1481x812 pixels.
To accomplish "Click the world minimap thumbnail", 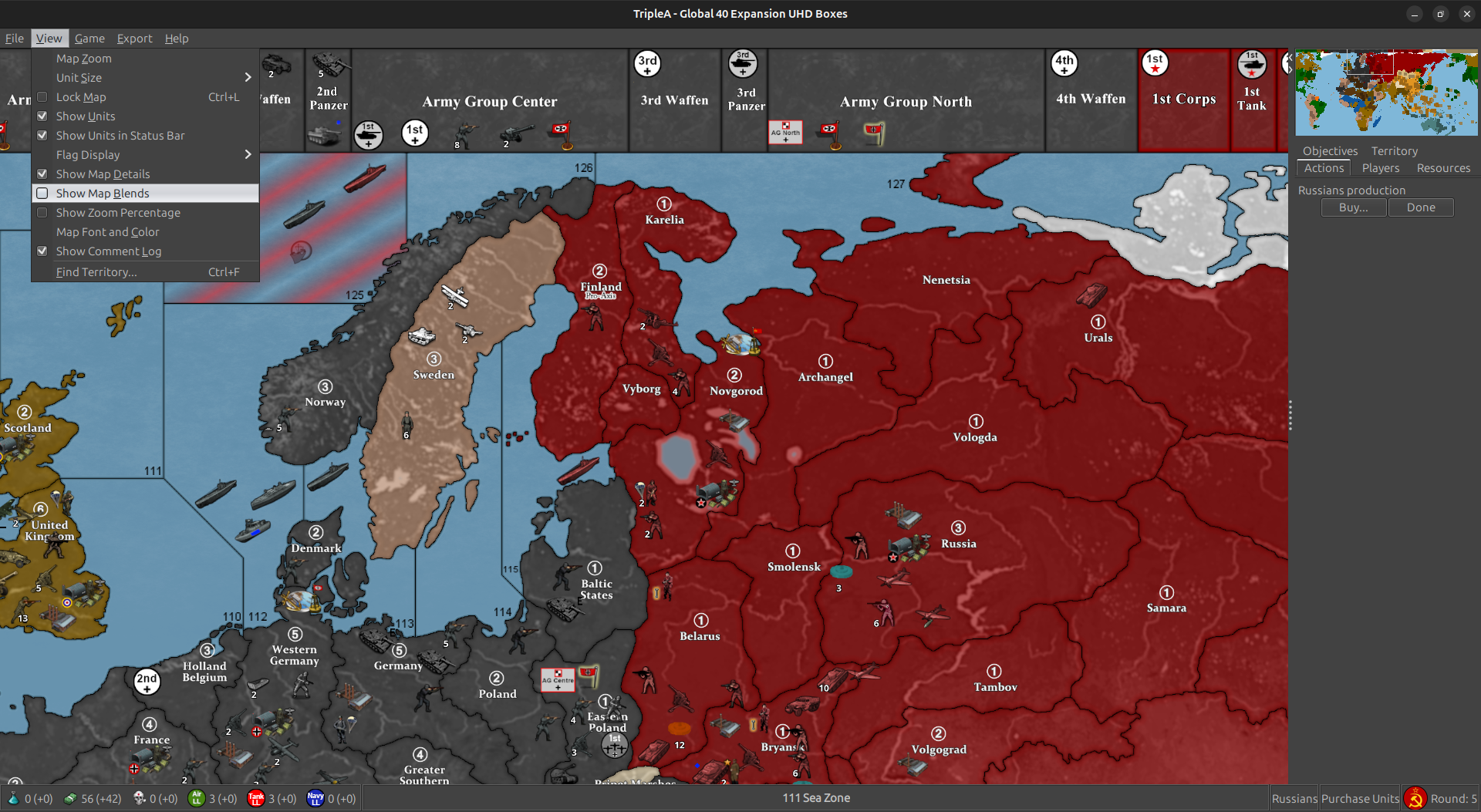I will (x=1386, y=93).
